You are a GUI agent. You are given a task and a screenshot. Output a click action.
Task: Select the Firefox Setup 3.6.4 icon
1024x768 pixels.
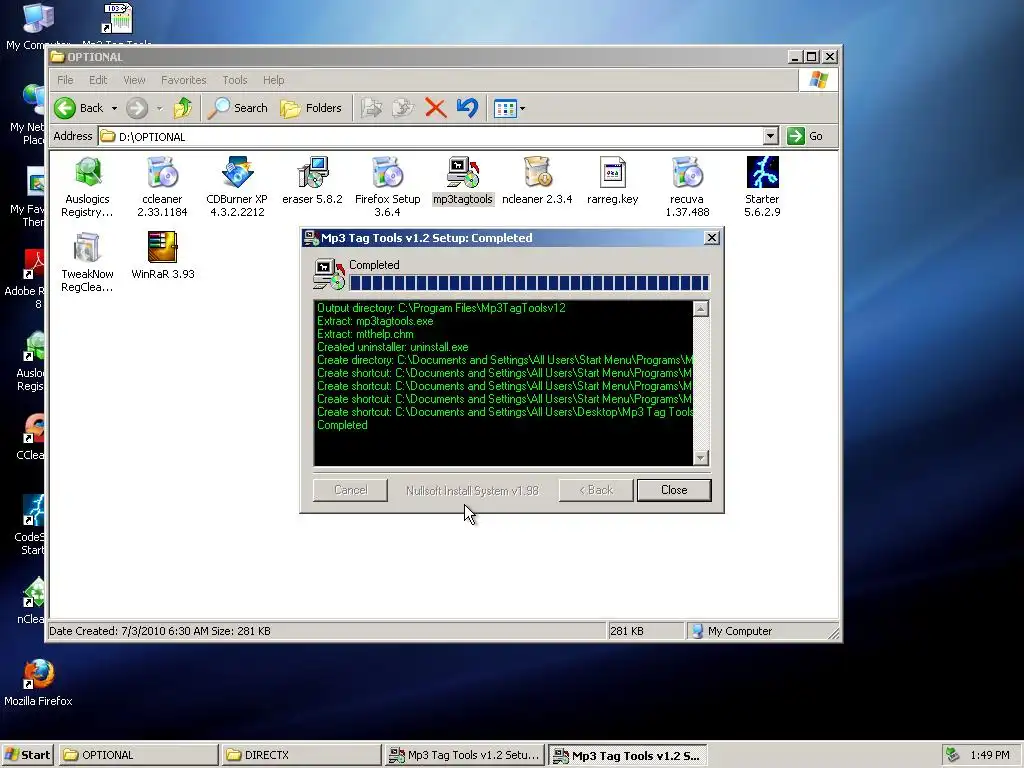tap(387, 173)
